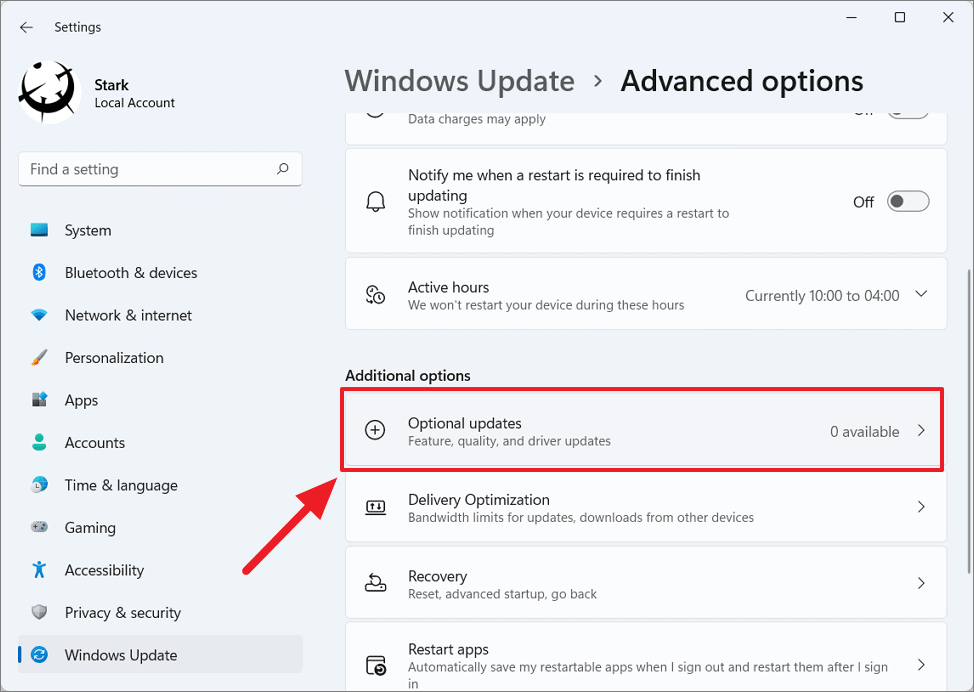Disable restart-required notifications toggle
The height and width of the screenshot is (692, 974).
tap(907, 201)
